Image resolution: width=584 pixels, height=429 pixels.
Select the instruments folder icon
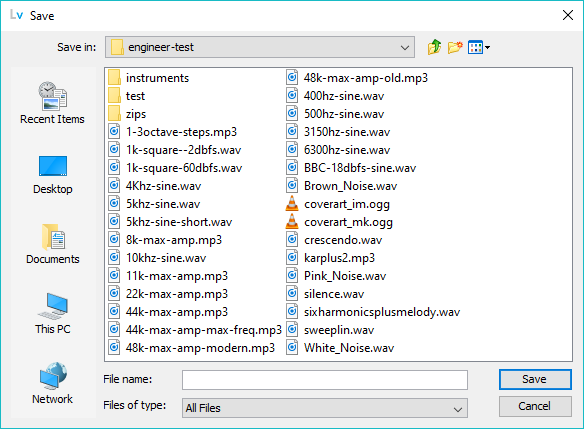click(x=114, y=78)
